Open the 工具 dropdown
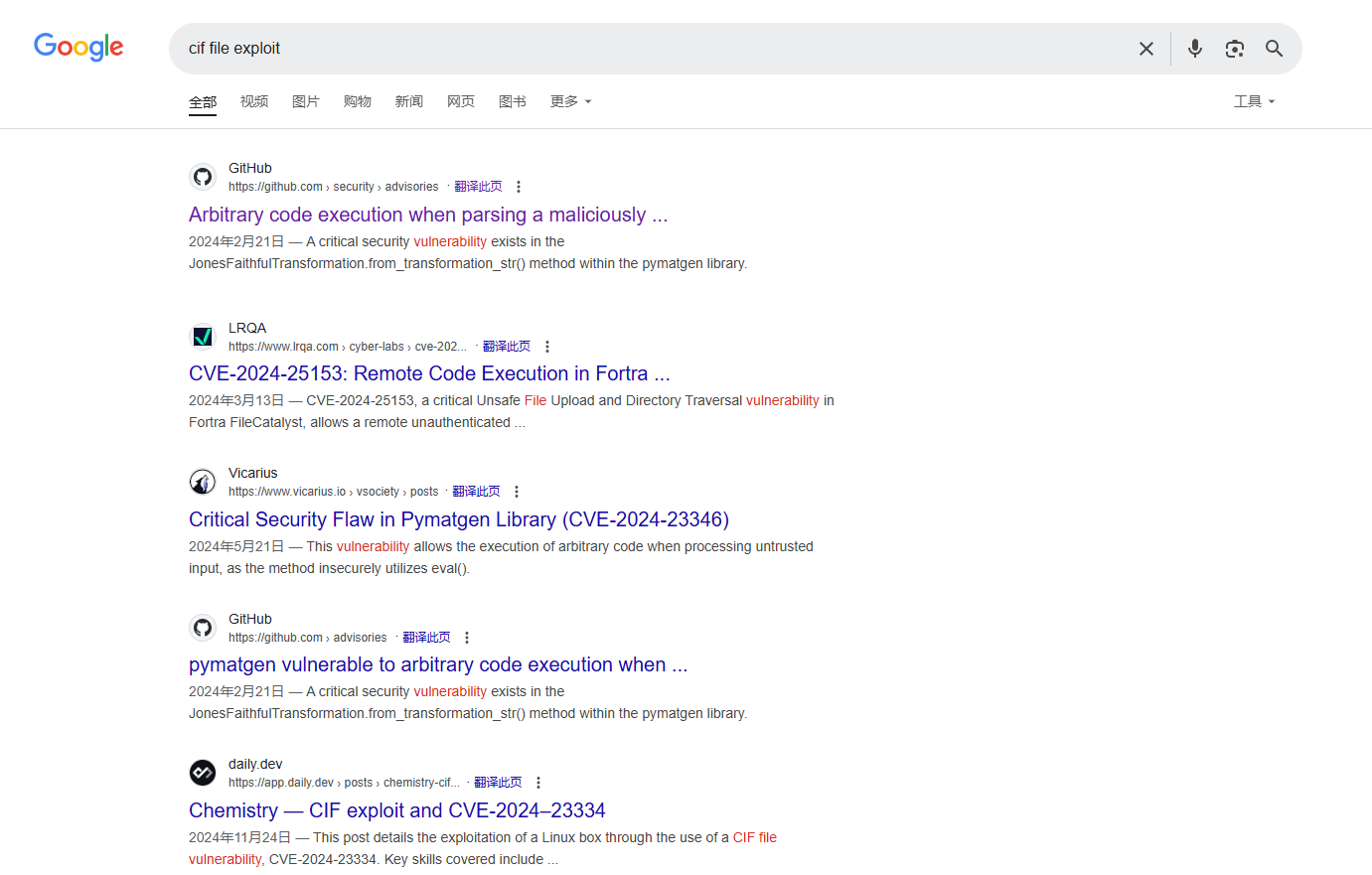The image size is (1372, 875). (x=1254, y=101)
